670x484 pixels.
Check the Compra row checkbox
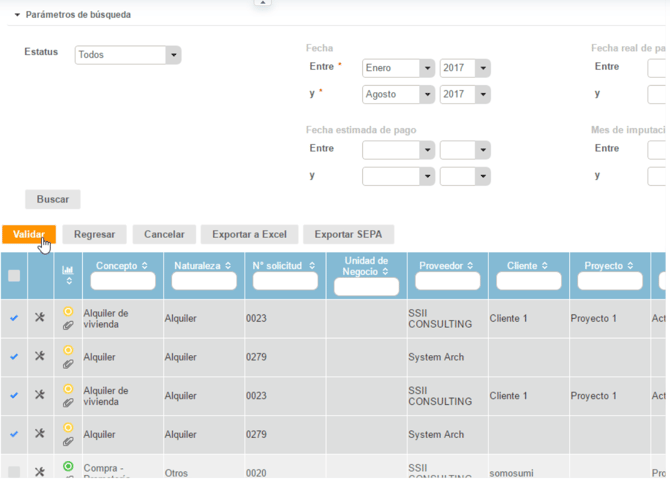[x=14, y=471]
